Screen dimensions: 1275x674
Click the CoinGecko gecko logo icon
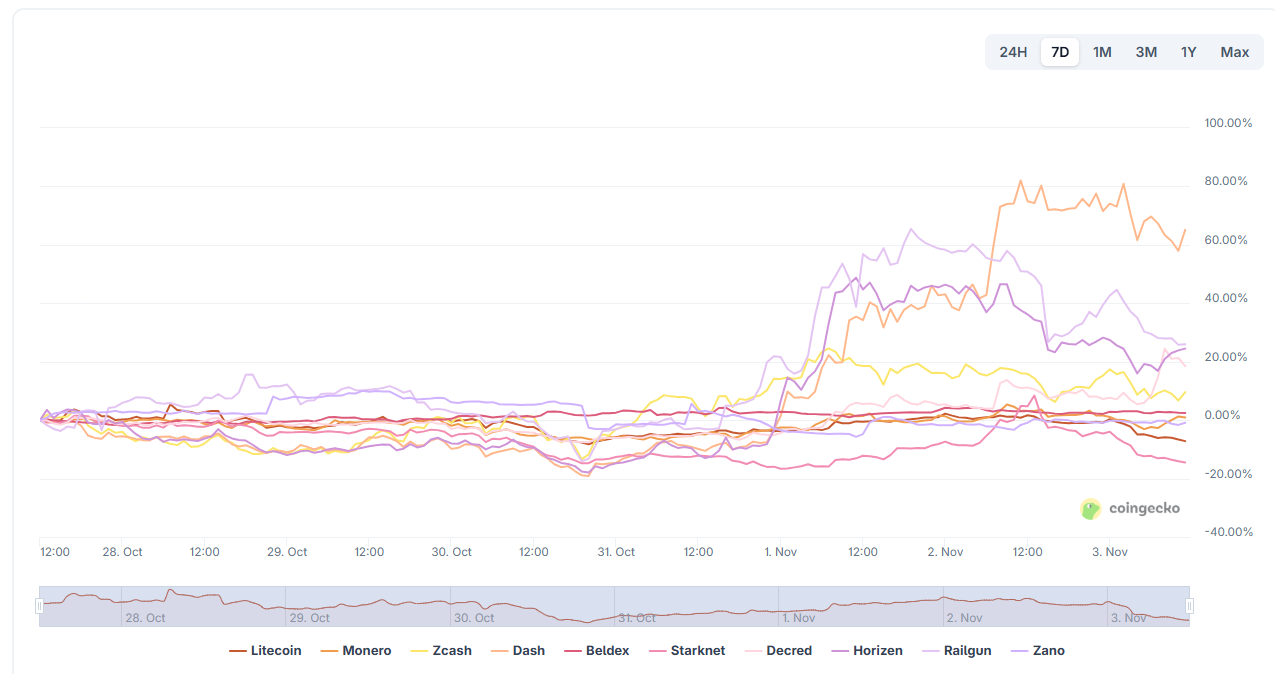coord(1091,508)
